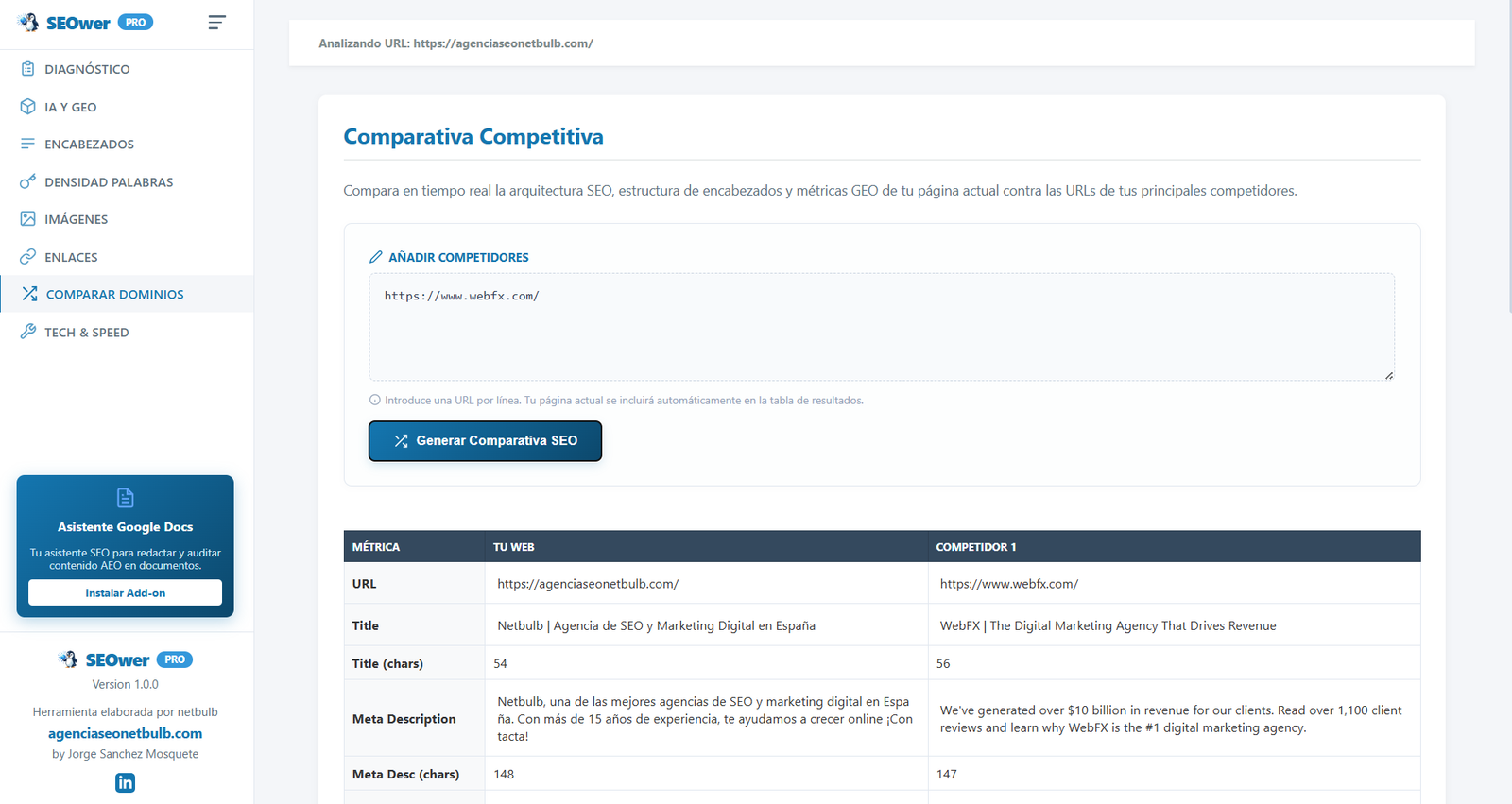1512x804 pixels.
Task: Click the Title (chars) value 56
Action: pos(943,663)
